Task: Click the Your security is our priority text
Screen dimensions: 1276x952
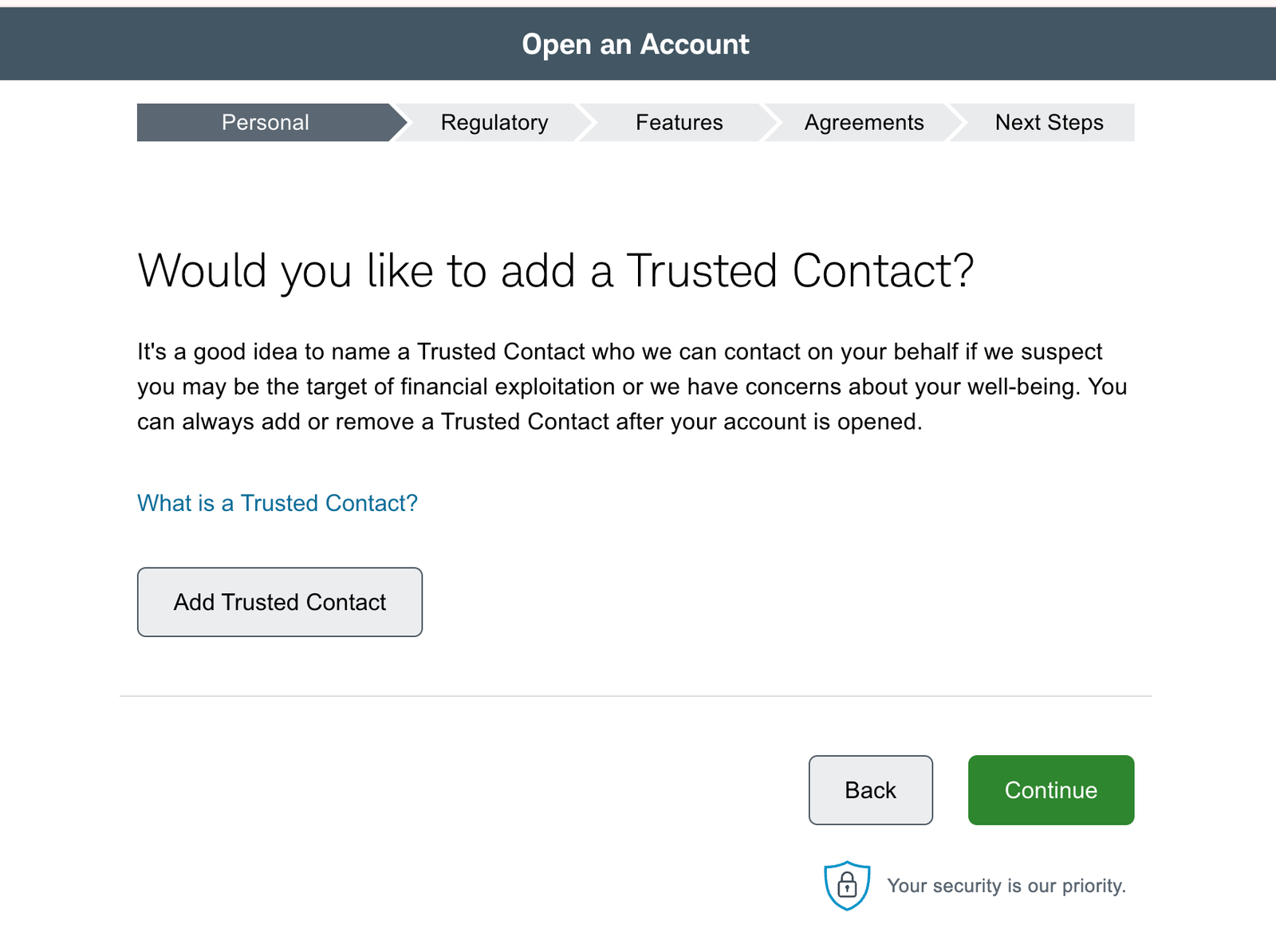Action: [1006, 886]
